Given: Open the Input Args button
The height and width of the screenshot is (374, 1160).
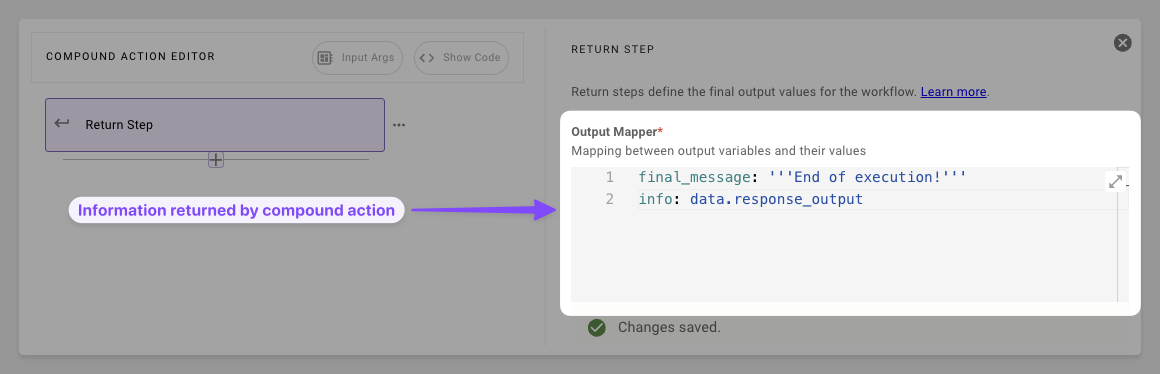Looking at the screenshot, I should click(357, 58).
